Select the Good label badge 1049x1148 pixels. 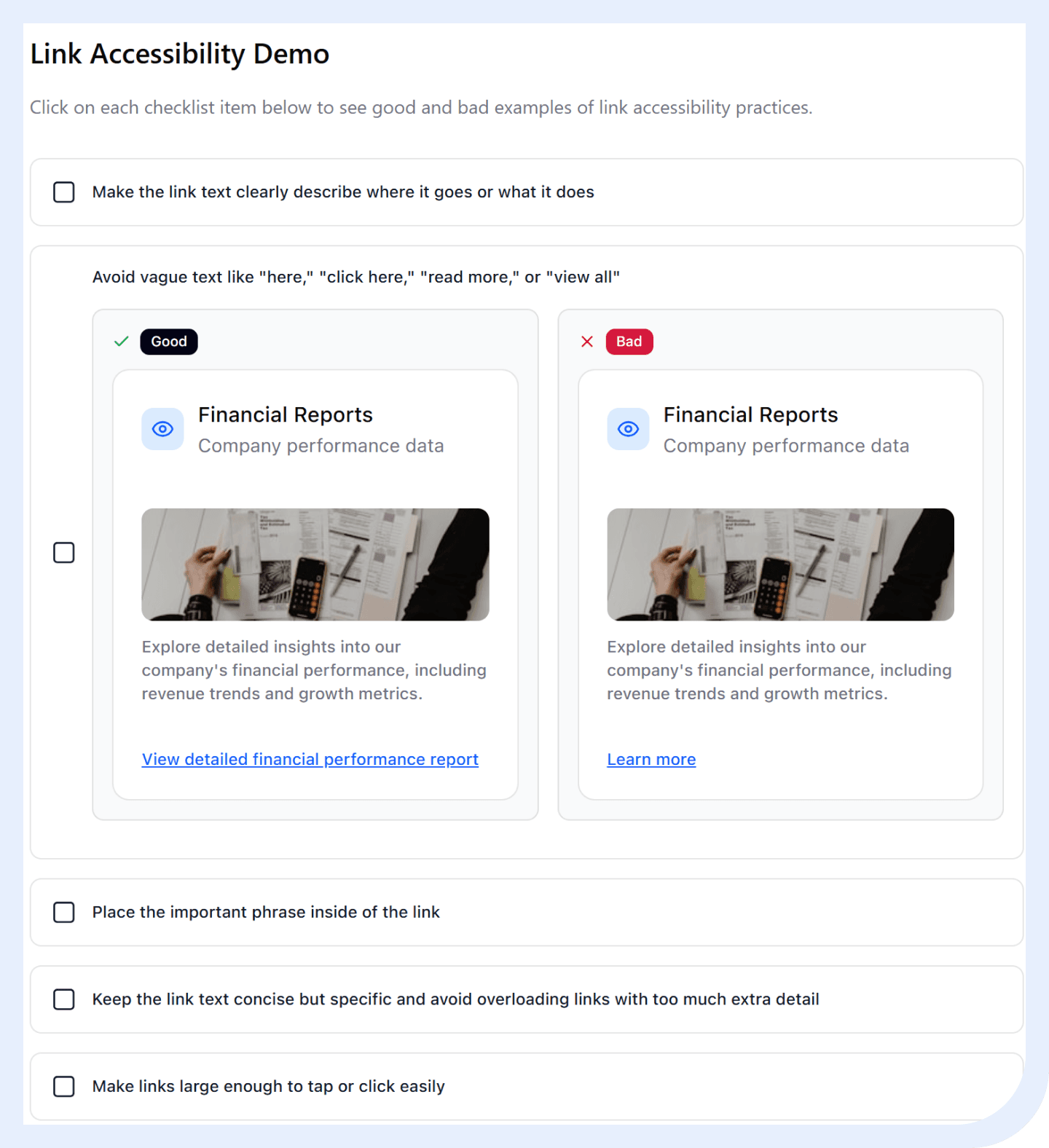[x=168, y=341]
